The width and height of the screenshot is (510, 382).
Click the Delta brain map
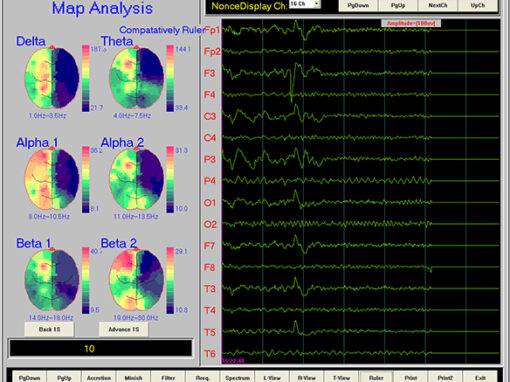(x=52, y=77)
